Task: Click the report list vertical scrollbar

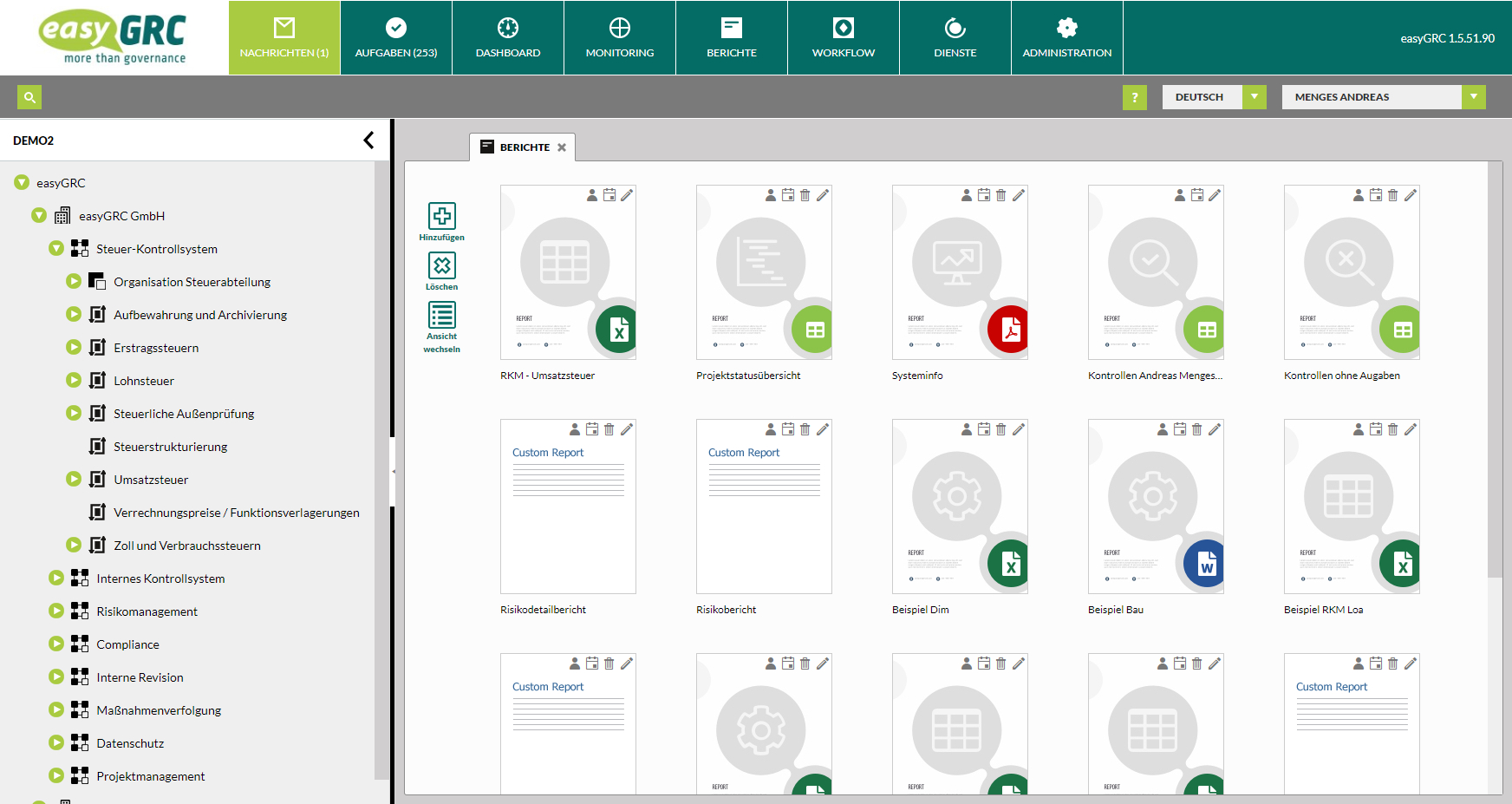Action: pyautogui.click(x=1494, y=369)
